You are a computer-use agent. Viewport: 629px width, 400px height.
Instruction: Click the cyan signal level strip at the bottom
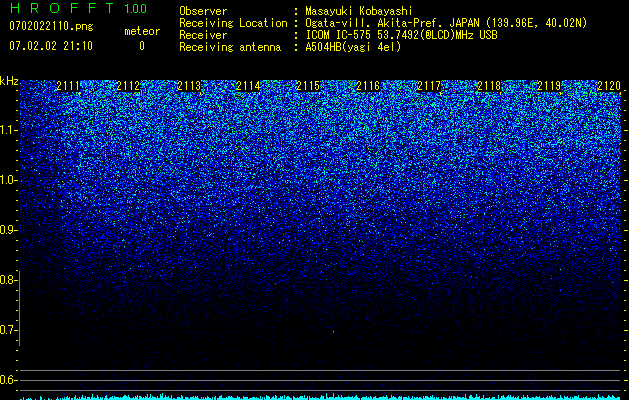pos(321,397)
